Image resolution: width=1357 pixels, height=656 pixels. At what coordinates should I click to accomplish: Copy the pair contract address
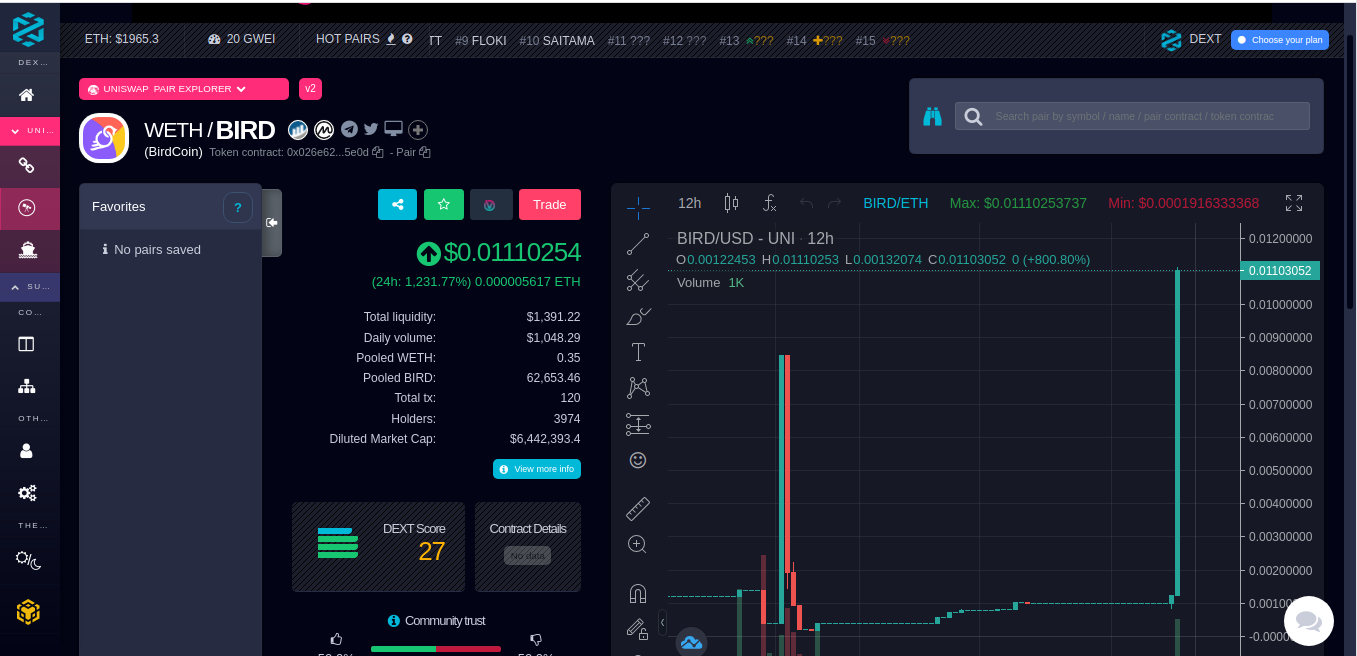425,152
